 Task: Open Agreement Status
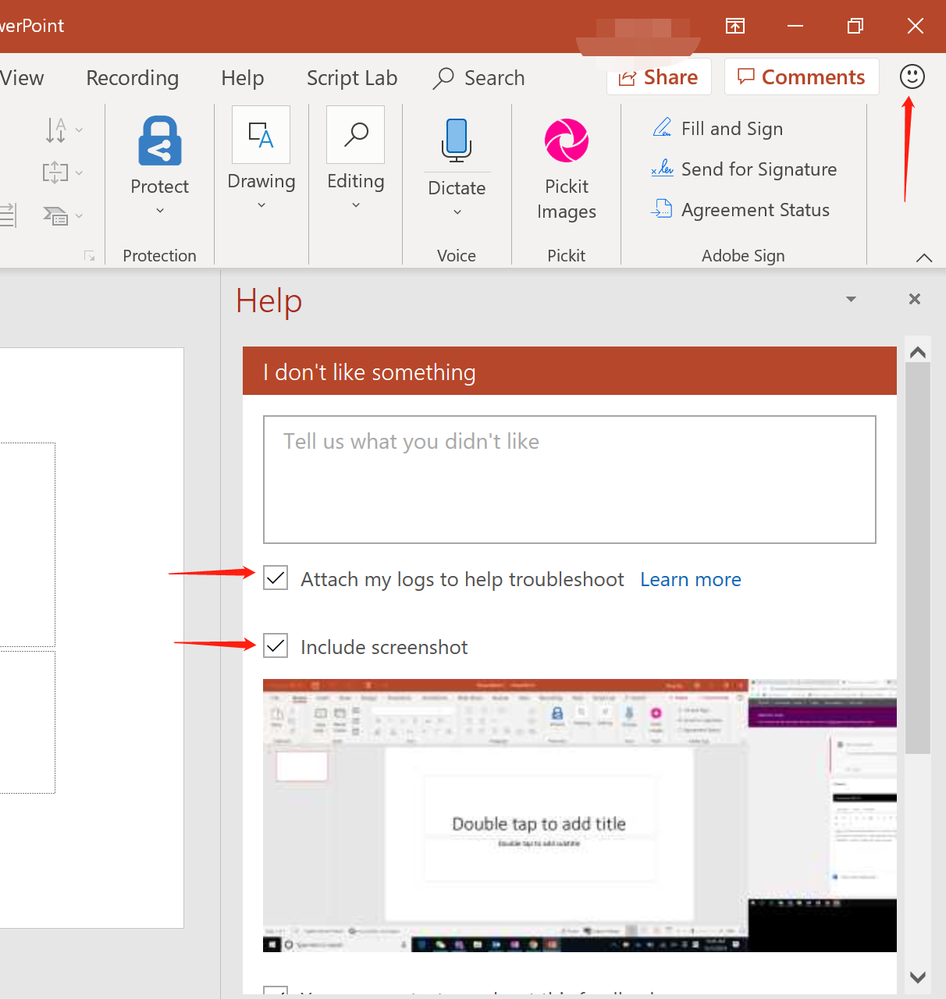tap(740, 210)
